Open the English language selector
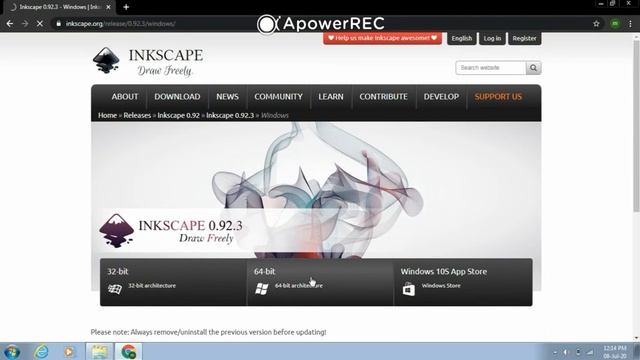The height and width of the screenshot is (360, 640). [462, 38]
